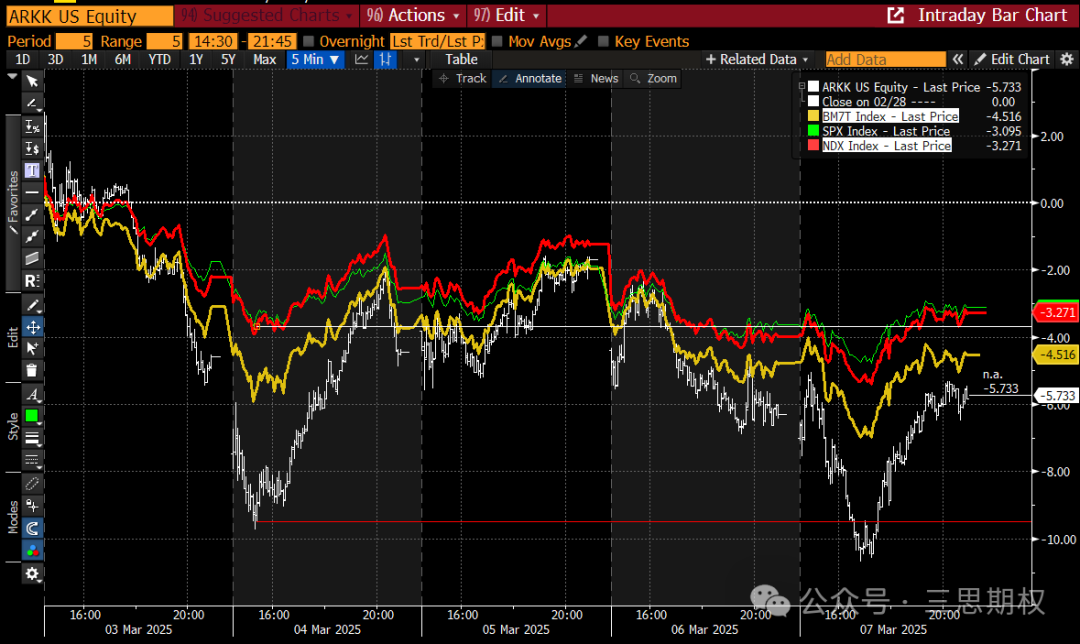Edit Mov Avgs with pencil icon

(581, 41)
